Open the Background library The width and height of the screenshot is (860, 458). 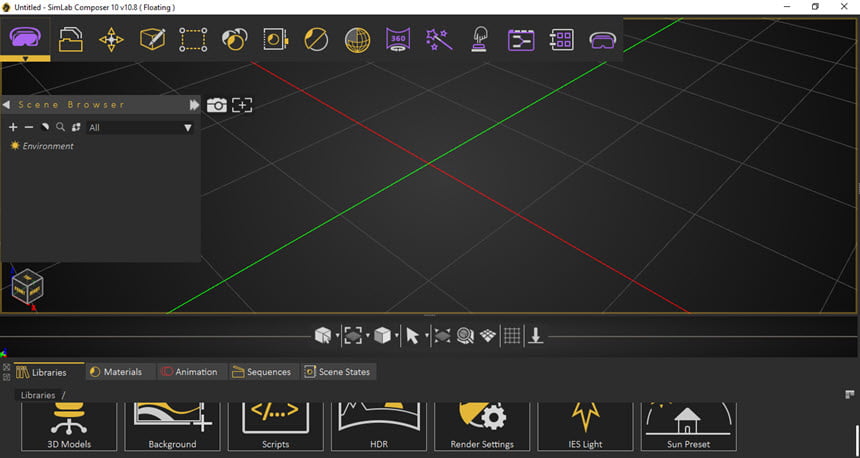pyautogui.click(x=172, y=427)
